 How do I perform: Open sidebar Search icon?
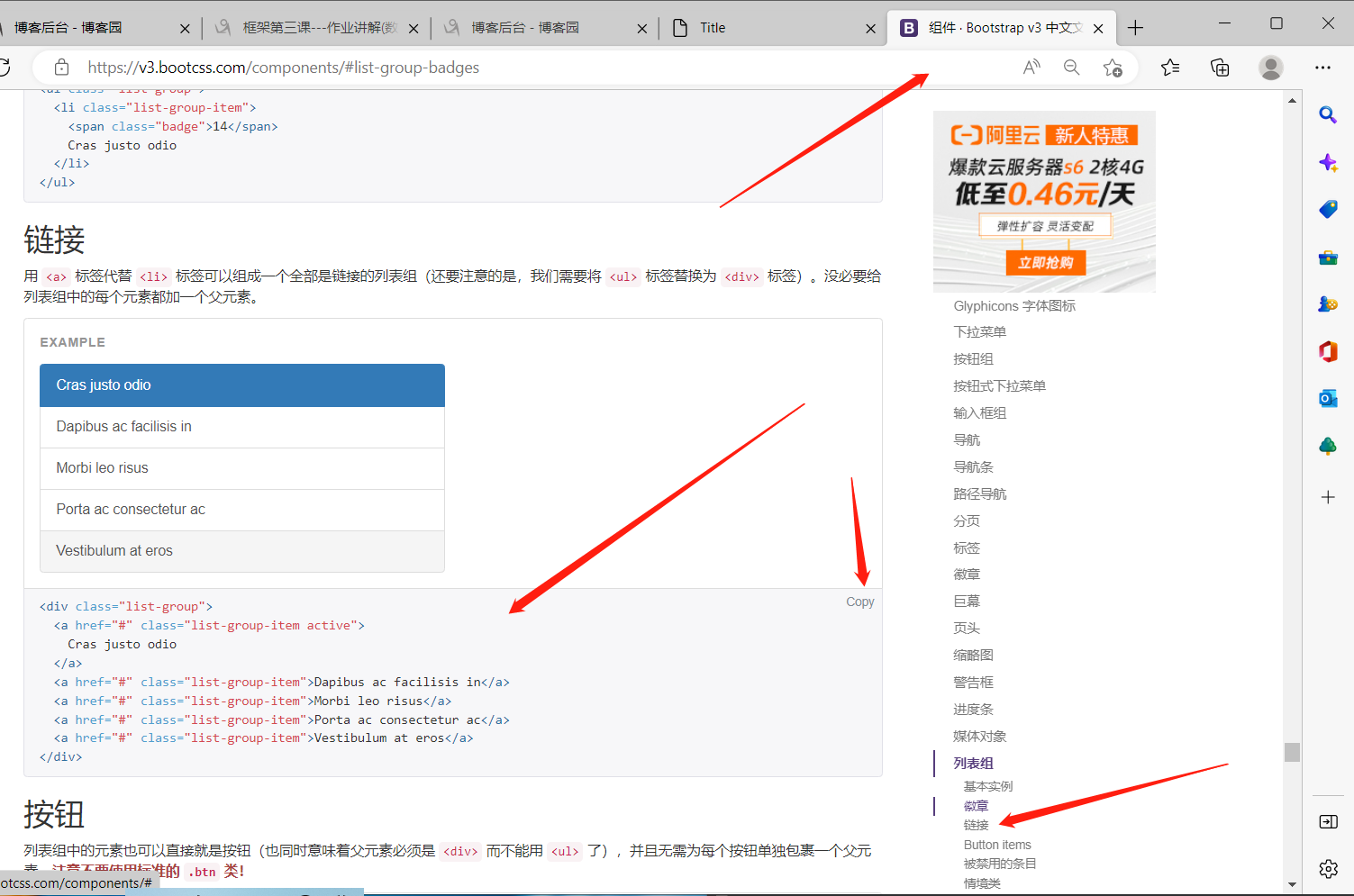click(1328, 114)
